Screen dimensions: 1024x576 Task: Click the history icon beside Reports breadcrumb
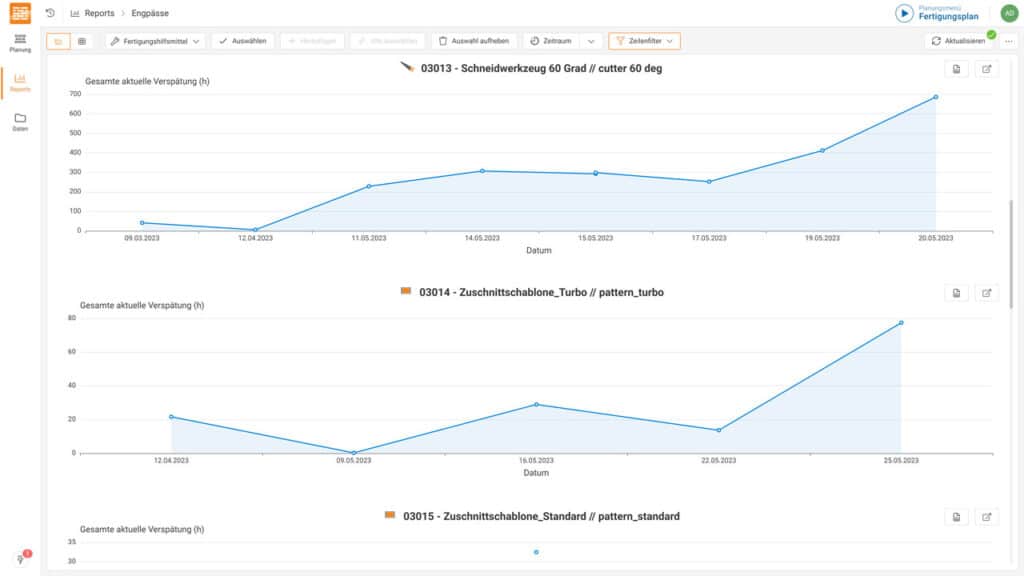pos(50,13)
